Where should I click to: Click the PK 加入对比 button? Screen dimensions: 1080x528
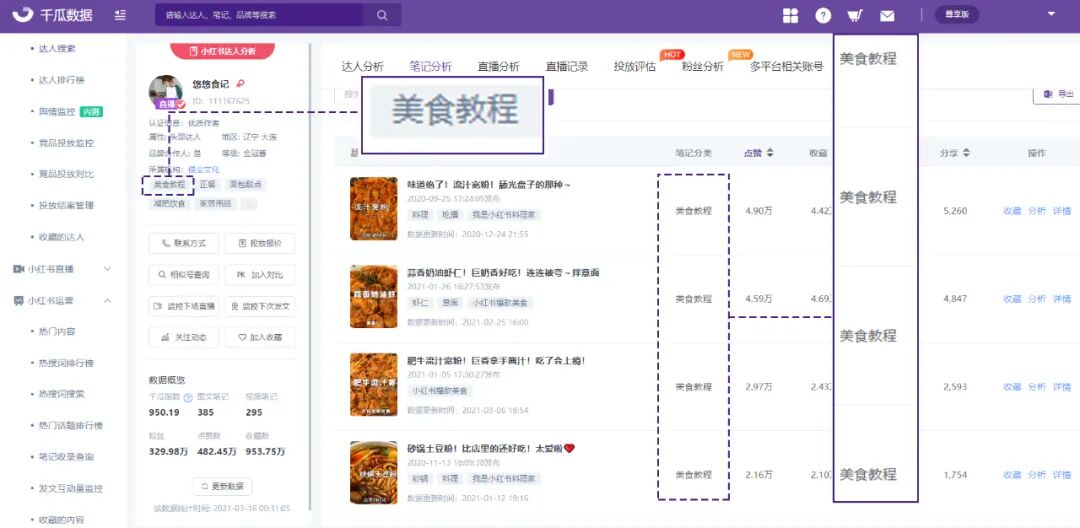click(x=260, y=275)
